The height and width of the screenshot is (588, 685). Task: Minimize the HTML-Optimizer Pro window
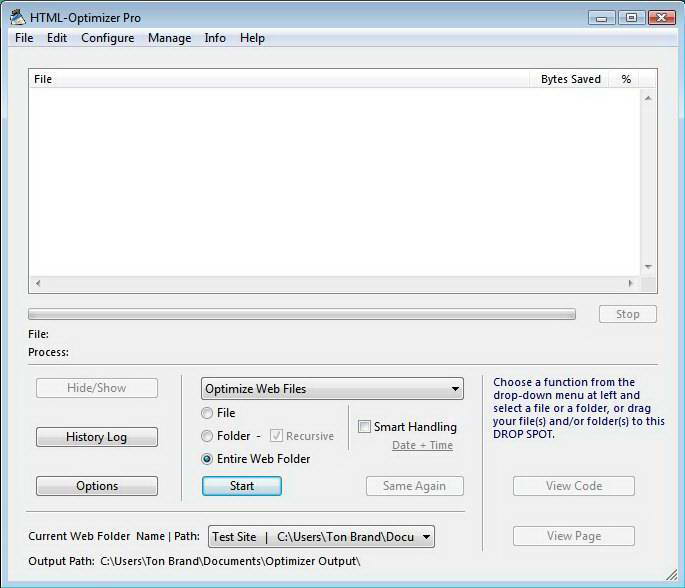[x=602, y=18]
